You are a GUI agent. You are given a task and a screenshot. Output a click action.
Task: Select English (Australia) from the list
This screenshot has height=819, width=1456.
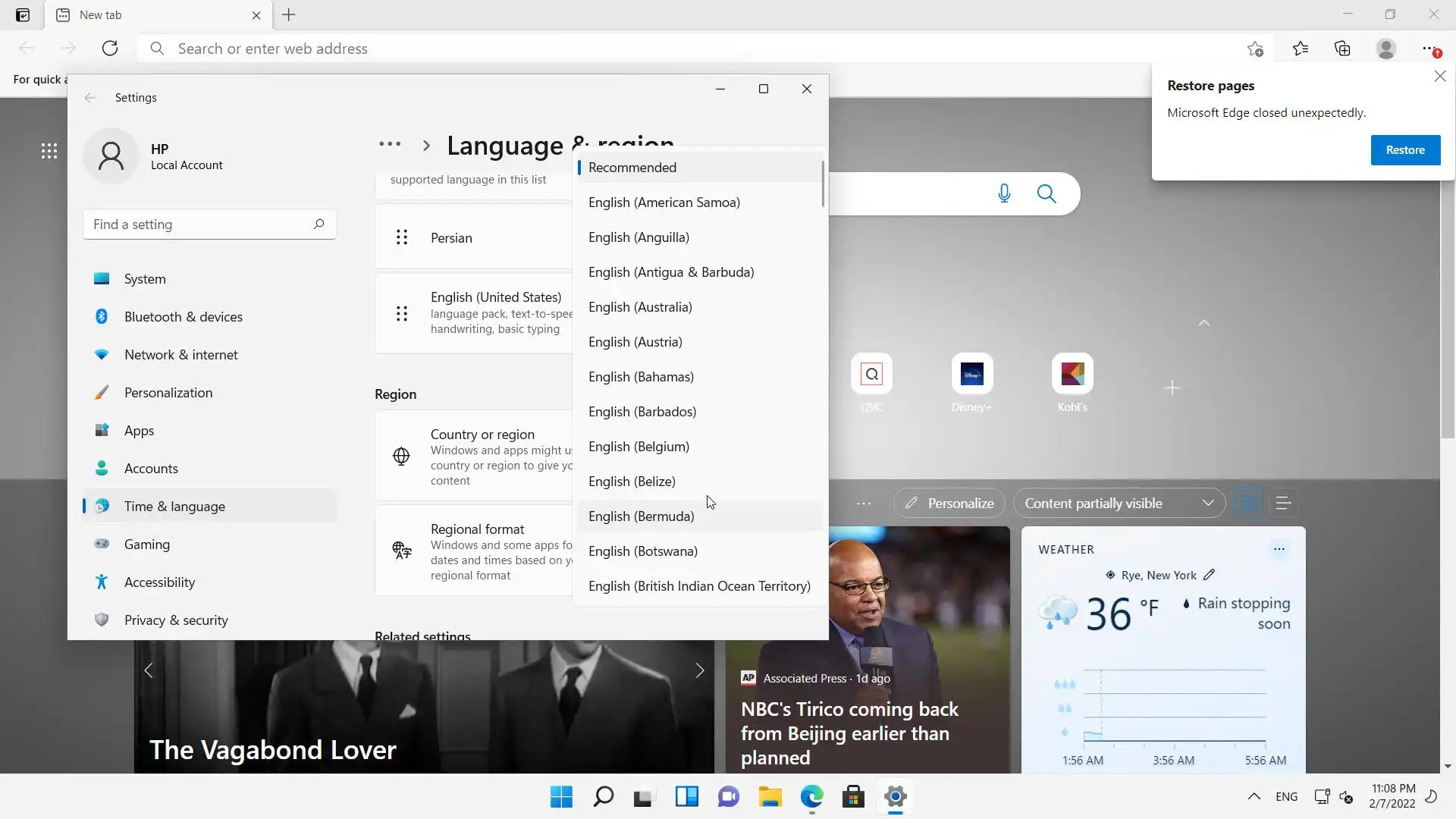point(640,307)
